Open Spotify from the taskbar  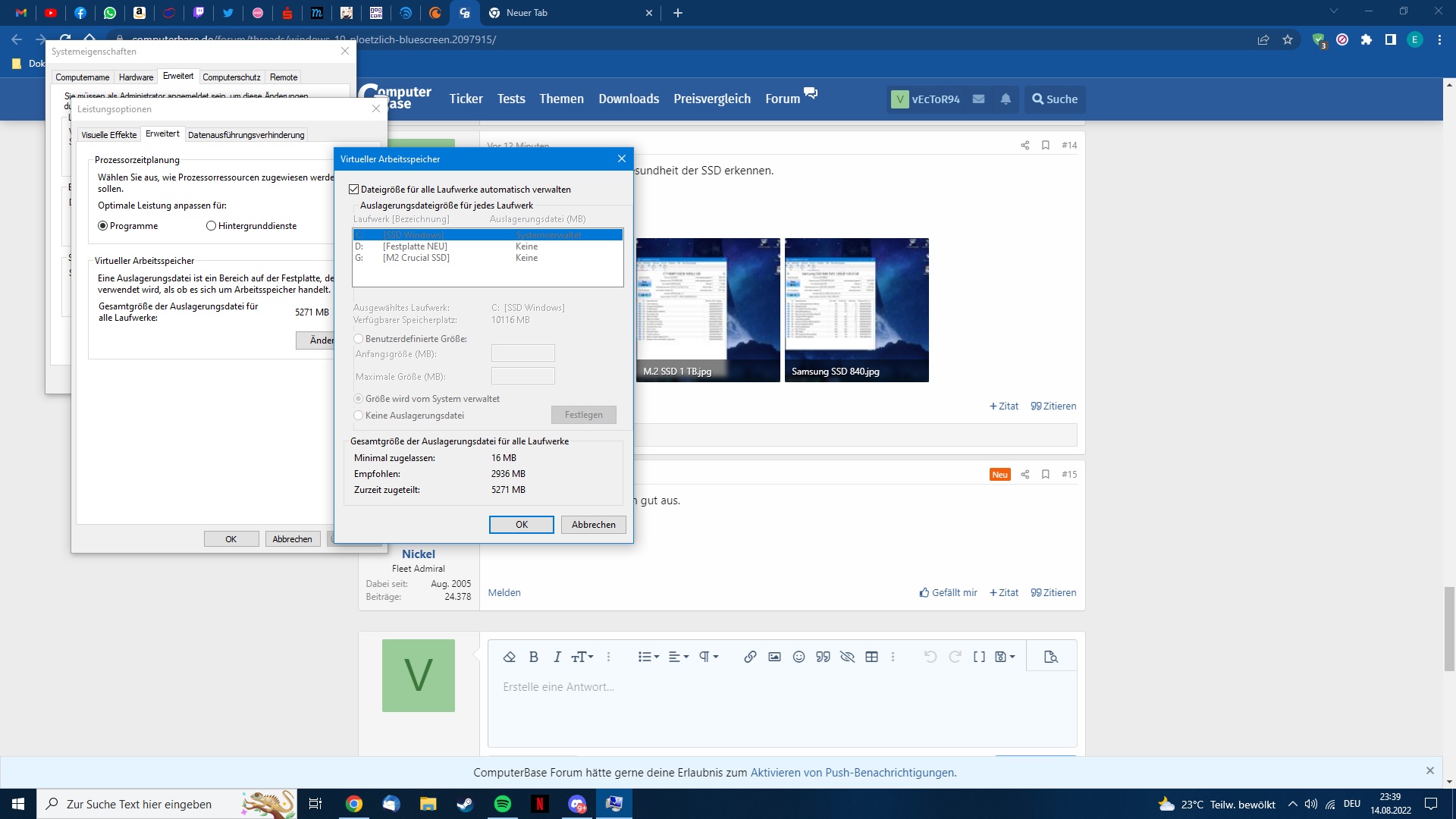point(502,804)
